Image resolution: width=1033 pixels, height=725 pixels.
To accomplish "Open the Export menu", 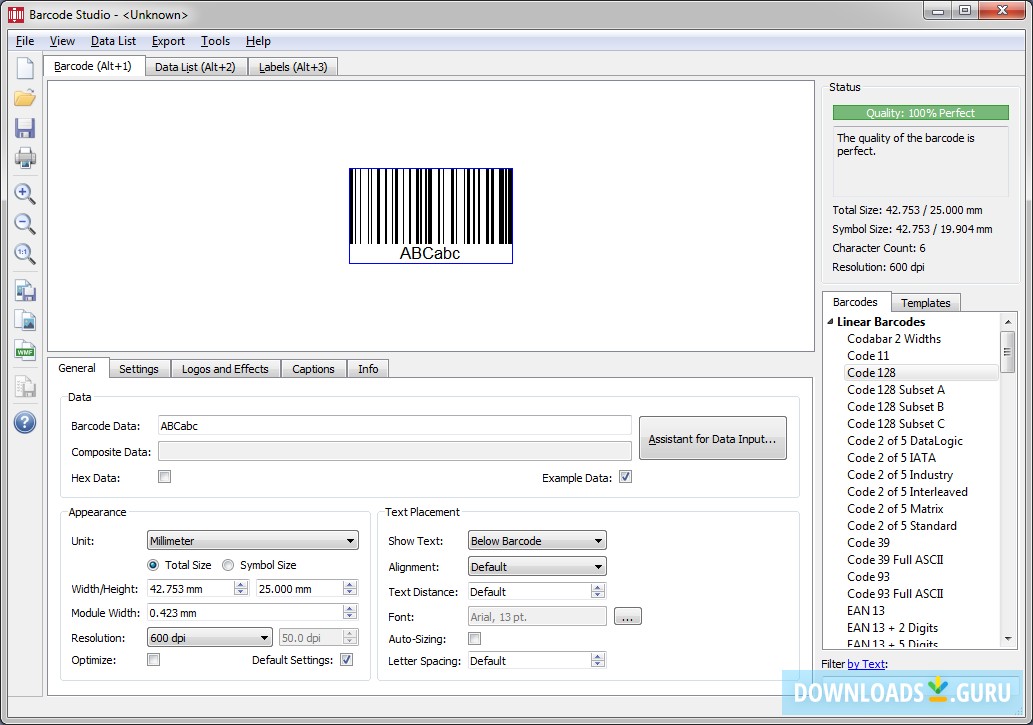I will pos(168,41).
